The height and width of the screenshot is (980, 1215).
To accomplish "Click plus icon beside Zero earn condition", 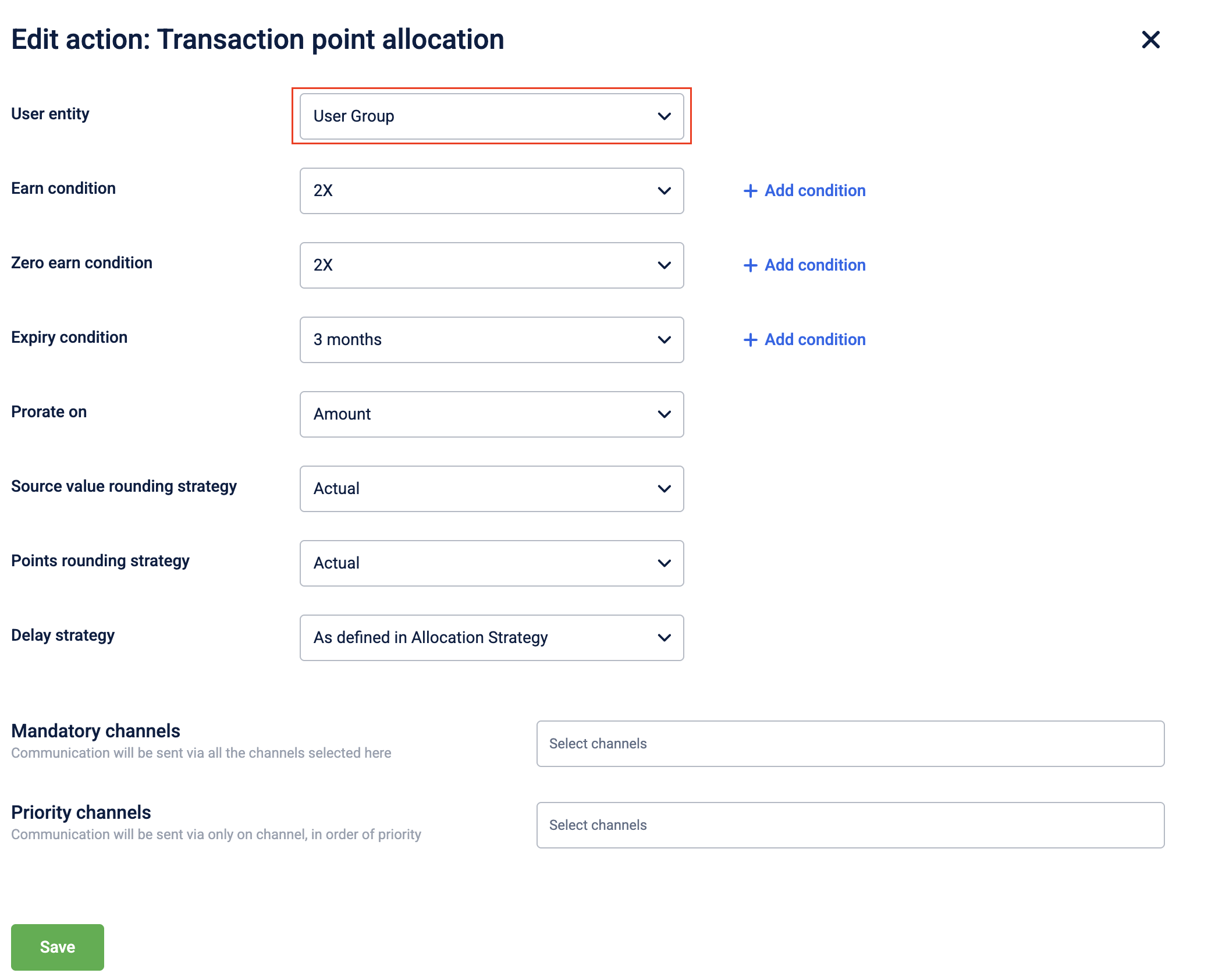I will click(750, 265).
